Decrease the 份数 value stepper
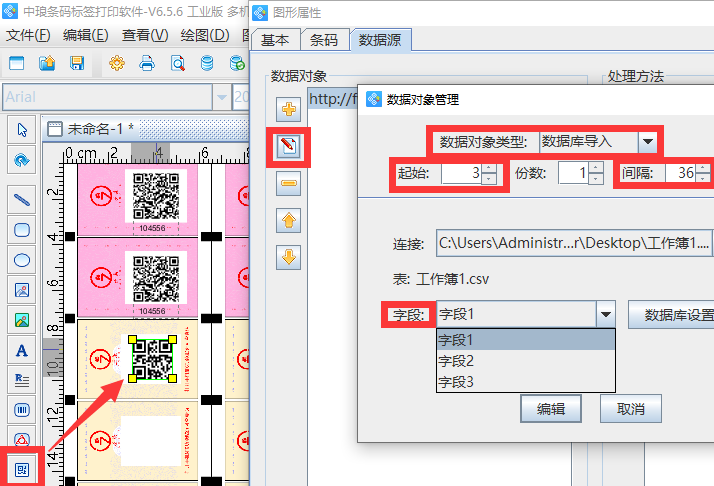 point(596,179)
